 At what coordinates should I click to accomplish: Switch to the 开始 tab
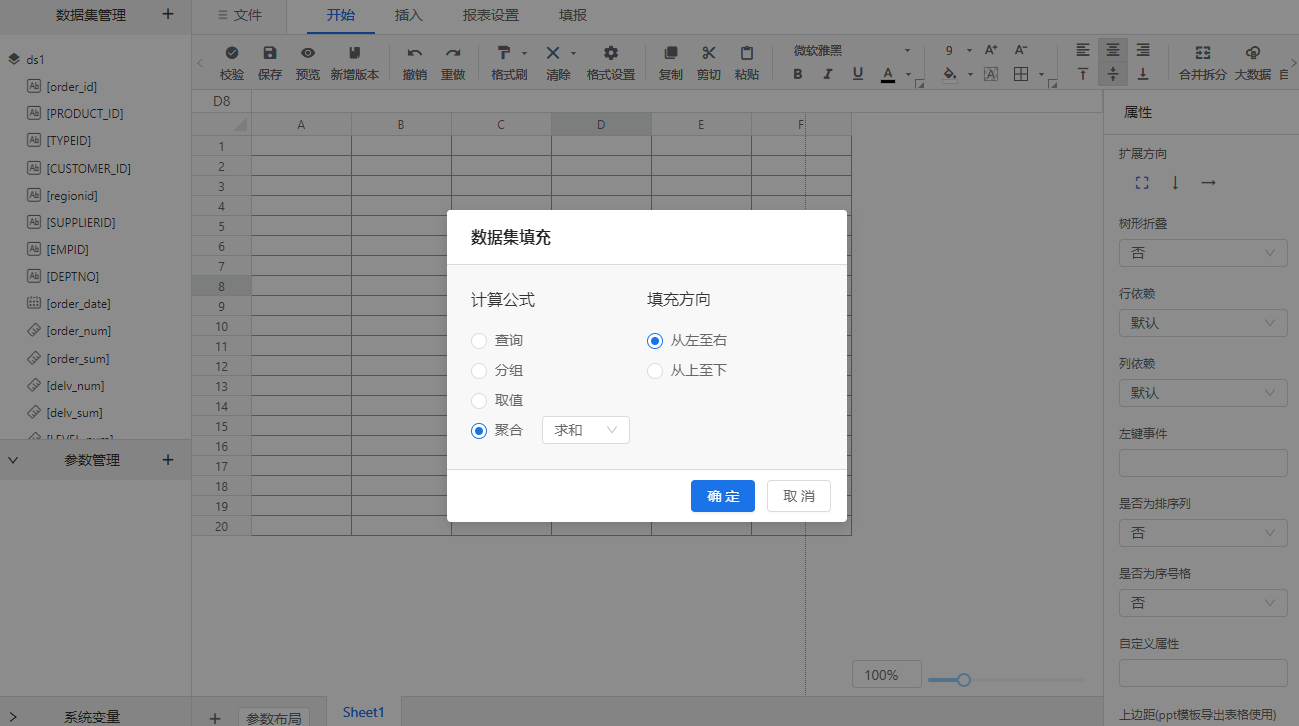(x=340, y=16)
